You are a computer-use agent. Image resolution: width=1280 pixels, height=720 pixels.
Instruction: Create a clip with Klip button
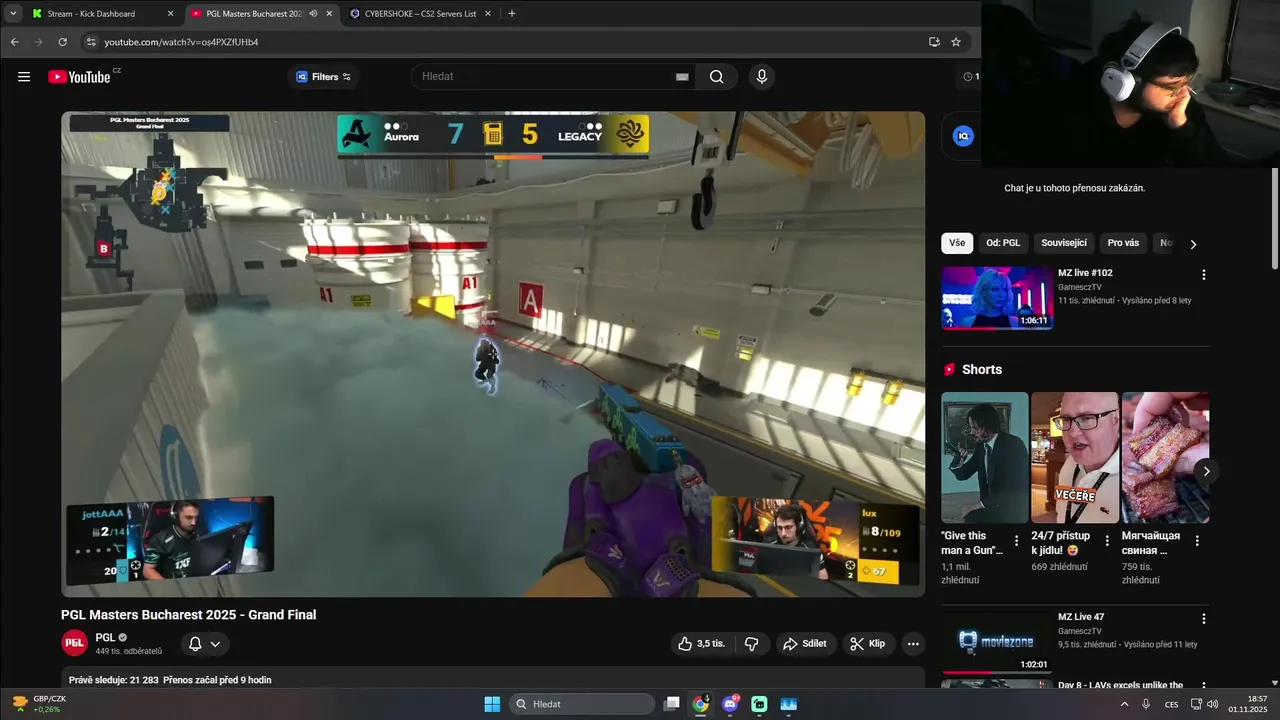tap(868, 644)
